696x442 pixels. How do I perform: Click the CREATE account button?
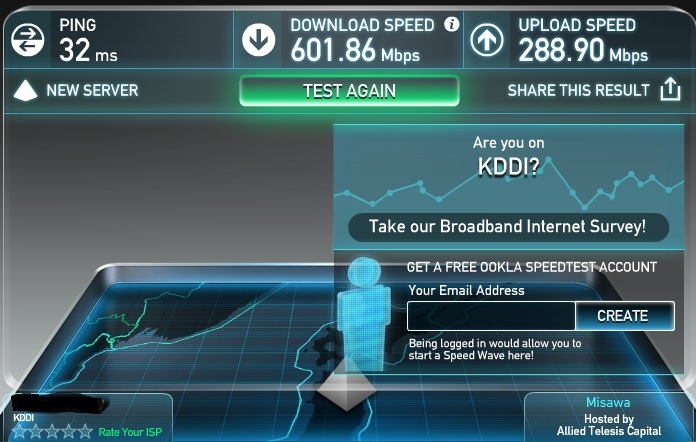point(625,316)
